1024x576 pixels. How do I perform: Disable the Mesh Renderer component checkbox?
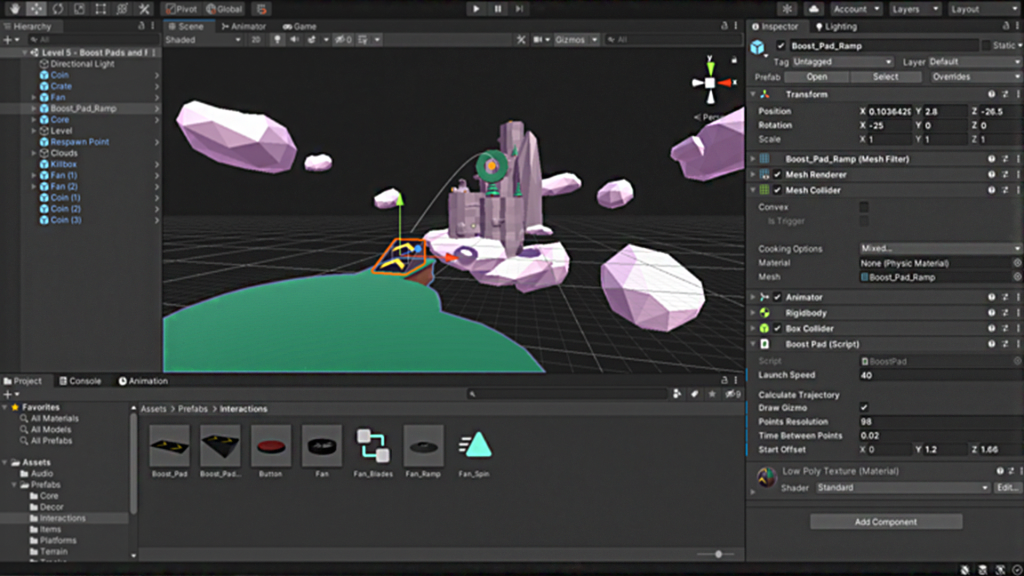pos(777,175)
